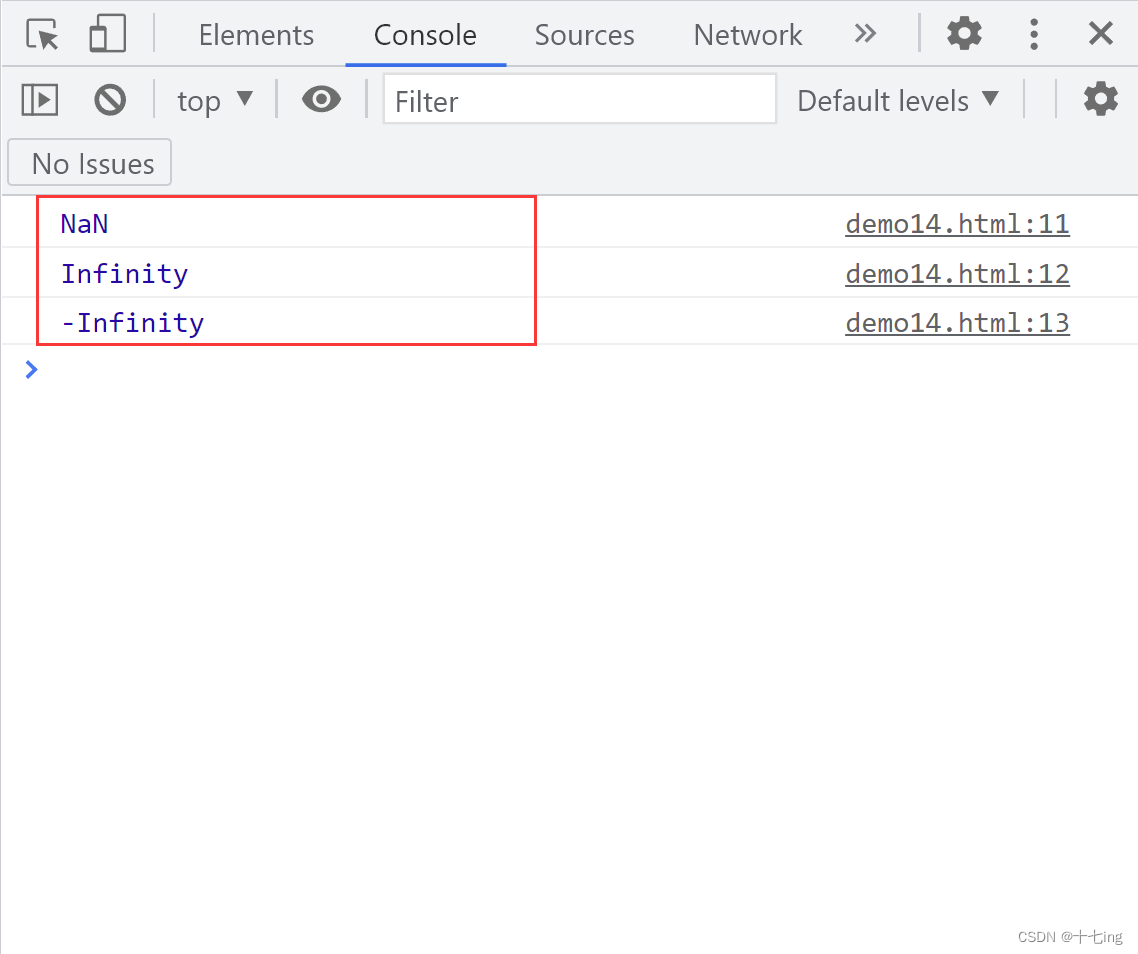
Task: Select the Infinity console output
Action: pos(124,274)
